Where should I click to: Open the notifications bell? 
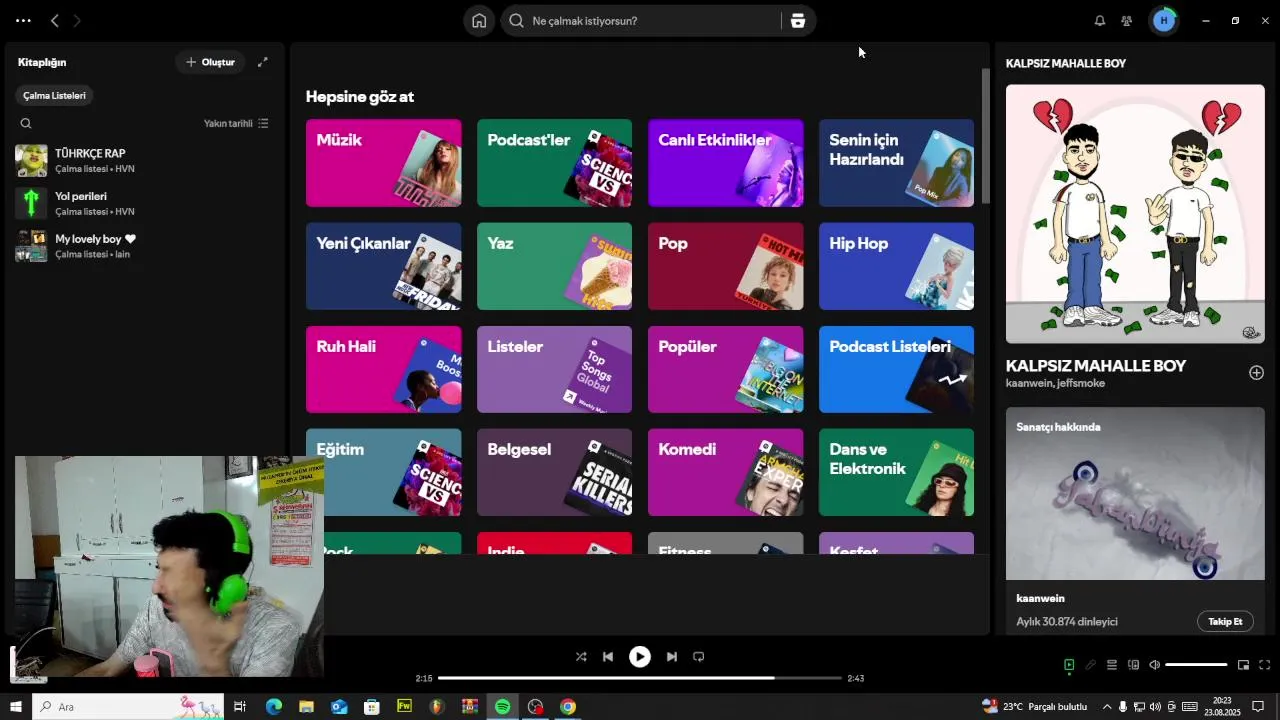point(1100,21)
